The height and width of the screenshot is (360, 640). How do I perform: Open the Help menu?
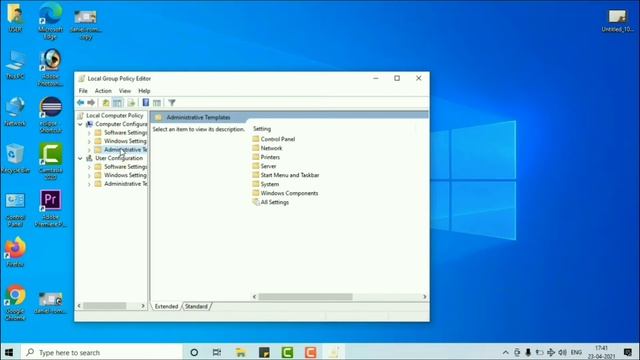(144, 91)
